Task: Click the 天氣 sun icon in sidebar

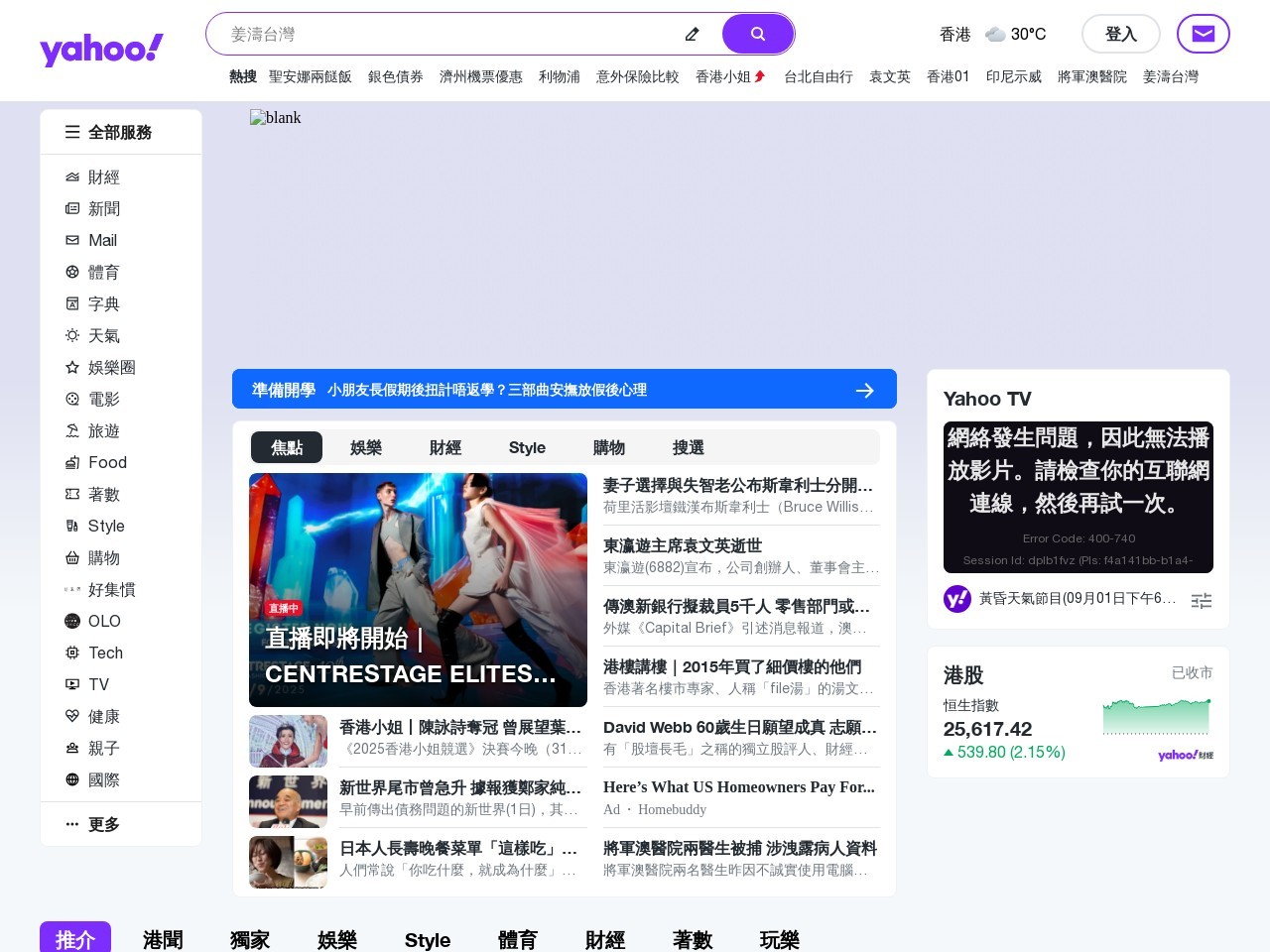Action: click(x=72, y=336)
